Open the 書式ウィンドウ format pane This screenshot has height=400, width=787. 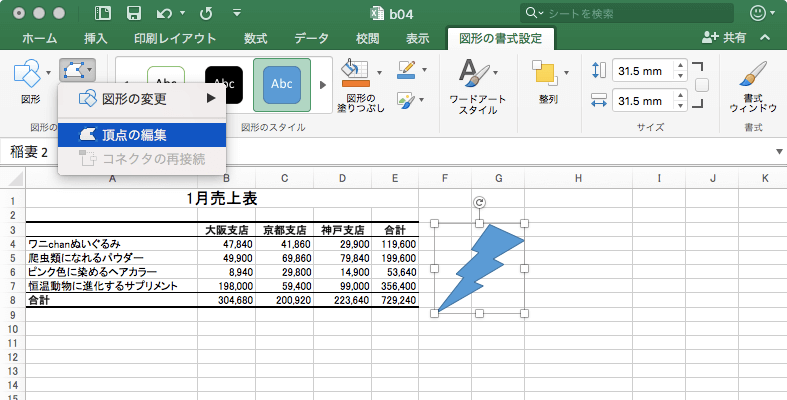pos(753,86)
